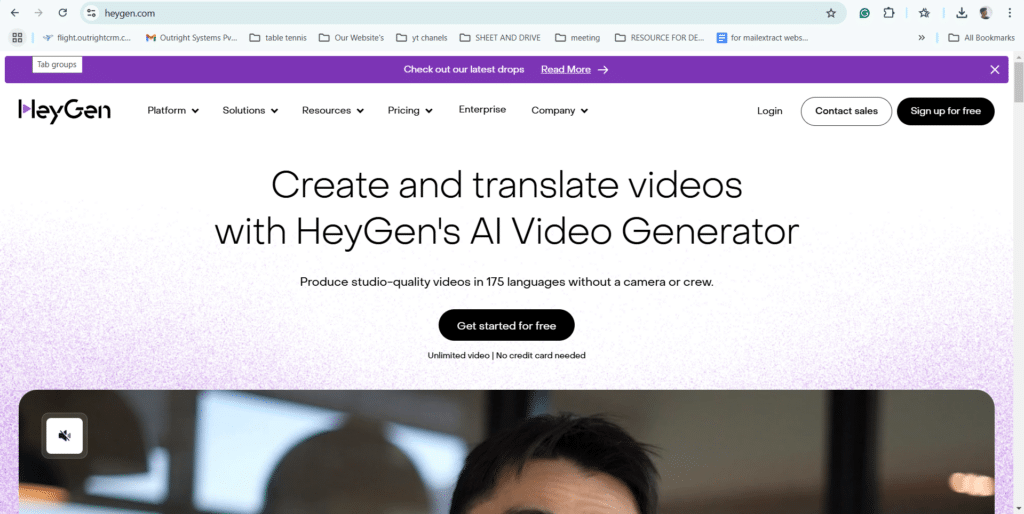Open the flight.outrightcrm bookmark
The width and height of the screenshot is (1024, 514).
87,38
